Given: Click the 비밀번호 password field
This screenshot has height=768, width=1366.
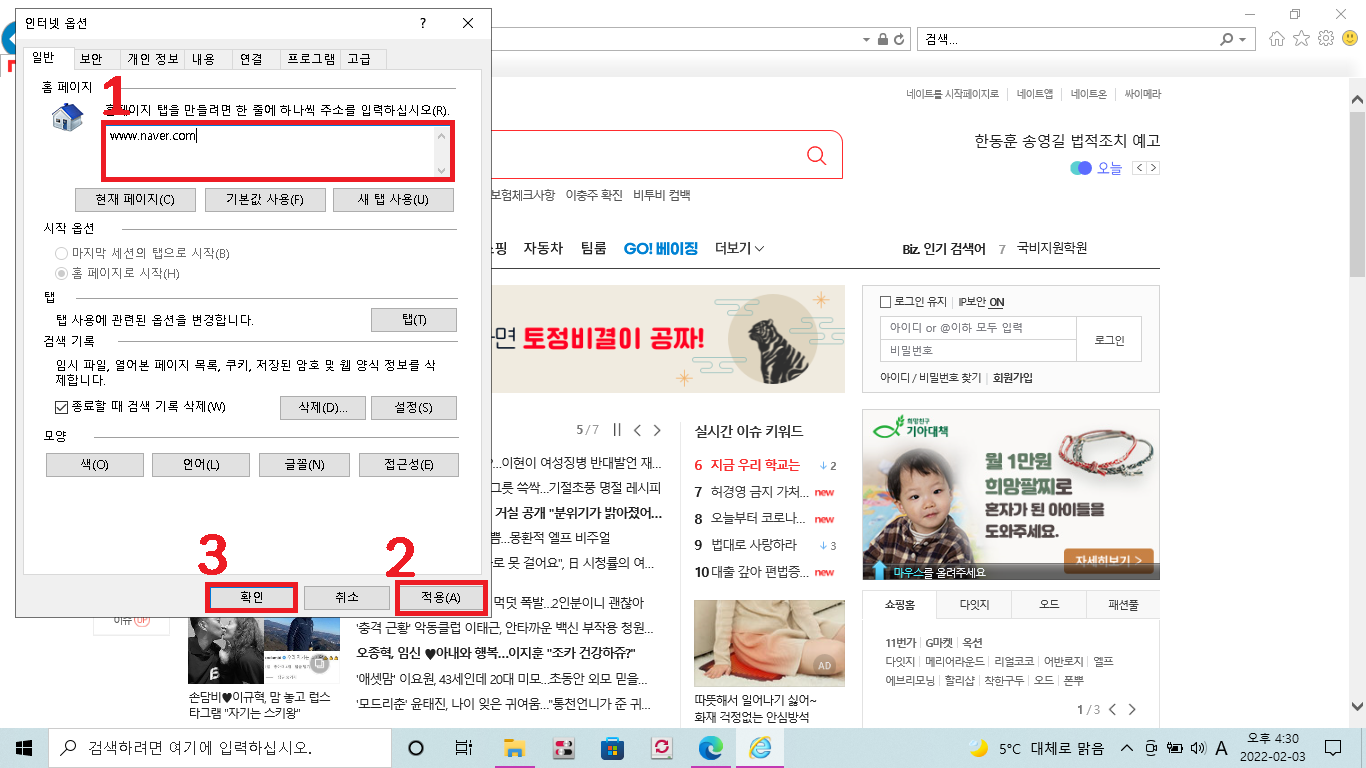Looking at the screenshot, I should 978,351.
